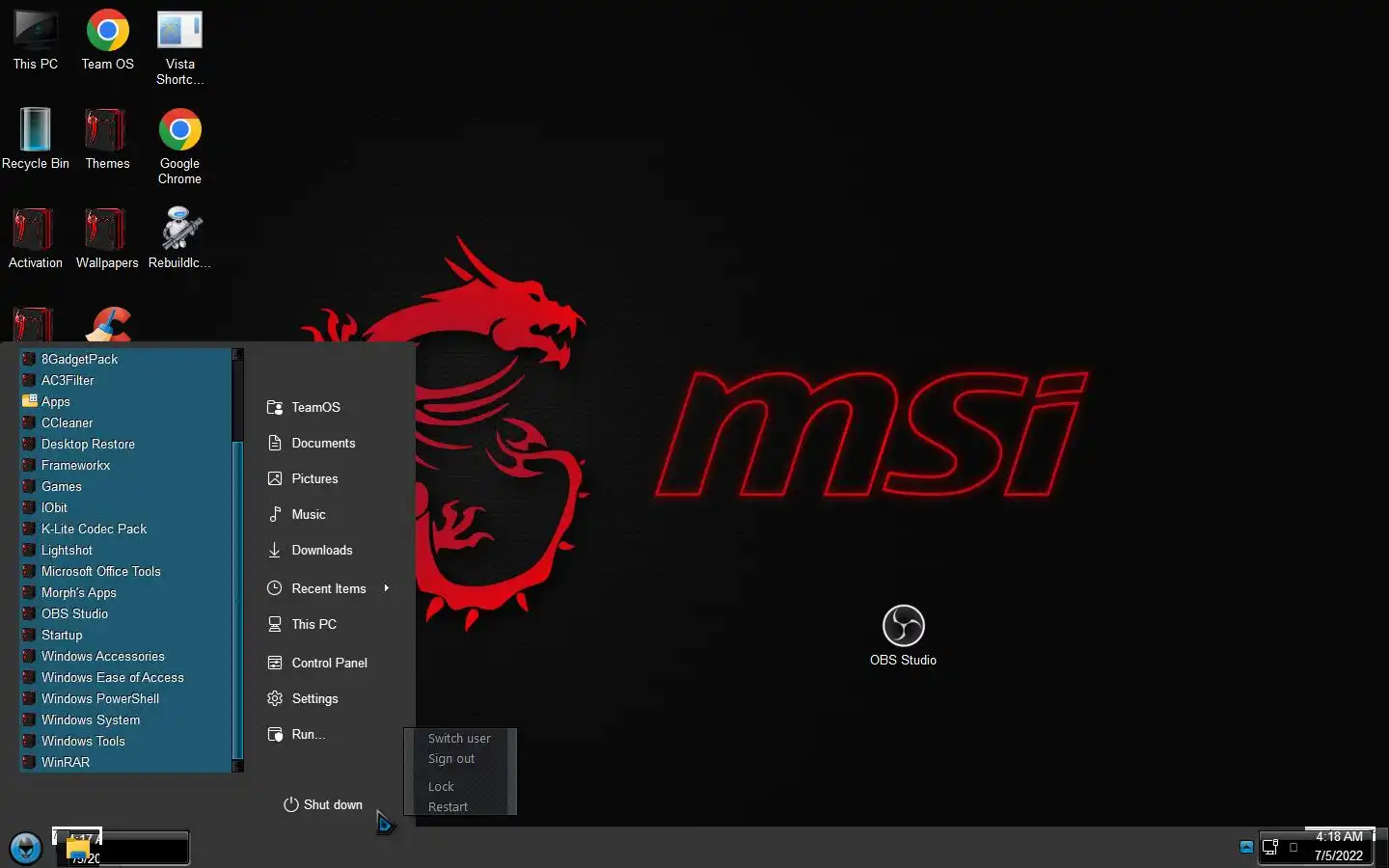1389x868 pixels.
Task: Click the Run... icon
Action: click(x=275, y=734)
